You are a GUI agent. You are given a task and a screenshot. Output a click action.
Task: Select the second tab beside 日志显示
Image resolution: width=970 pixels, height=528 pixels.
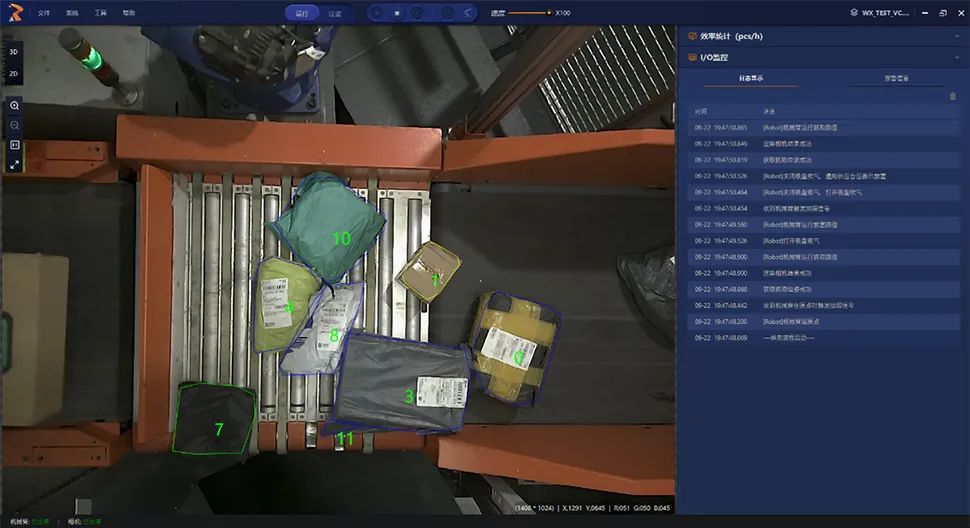click(x=896, y=78)
